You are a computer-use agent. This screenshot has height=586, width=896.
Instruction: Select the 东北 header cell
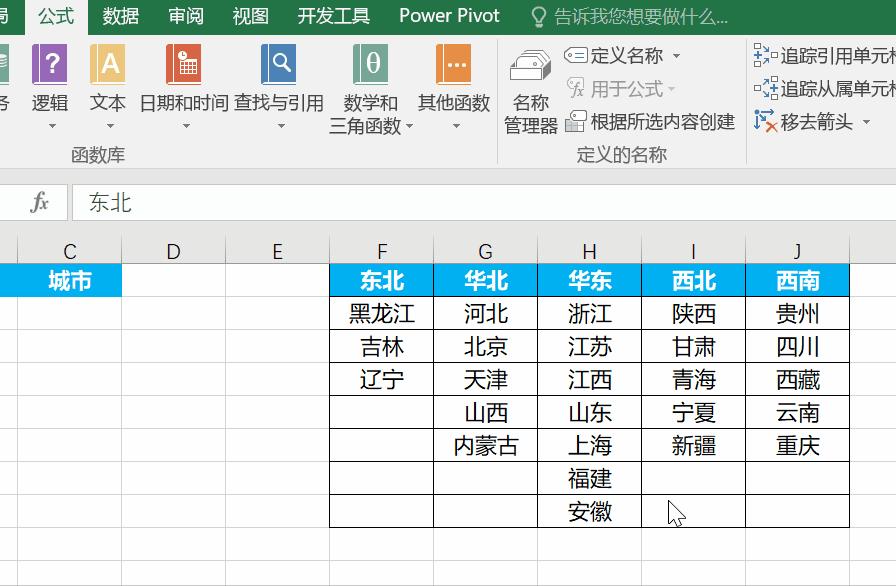tap(382, 280)
